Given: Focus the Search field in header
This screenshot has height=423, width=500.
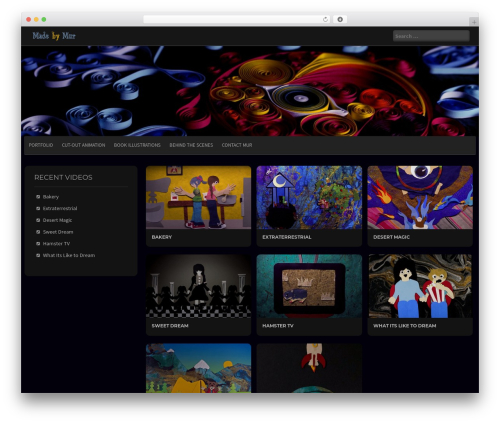Looking at the screenshot, I should coord(431,36).
